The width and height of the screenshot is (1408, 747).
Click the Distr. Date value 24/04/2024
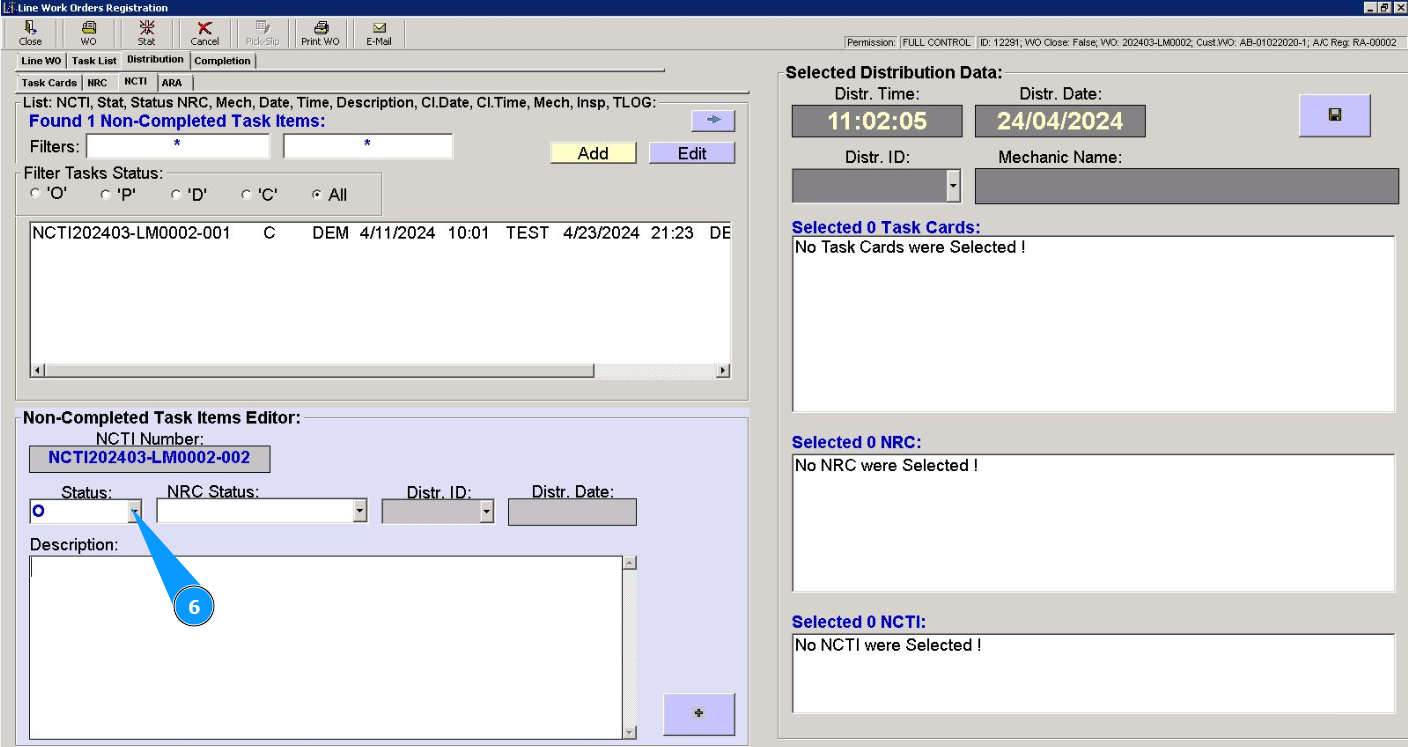(1060, 121)
